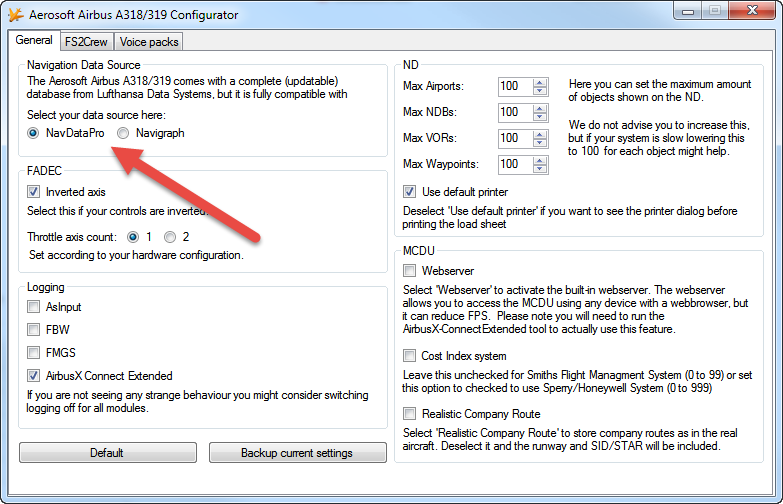Increase Max NDBs with up arrow

click(540, 108)
